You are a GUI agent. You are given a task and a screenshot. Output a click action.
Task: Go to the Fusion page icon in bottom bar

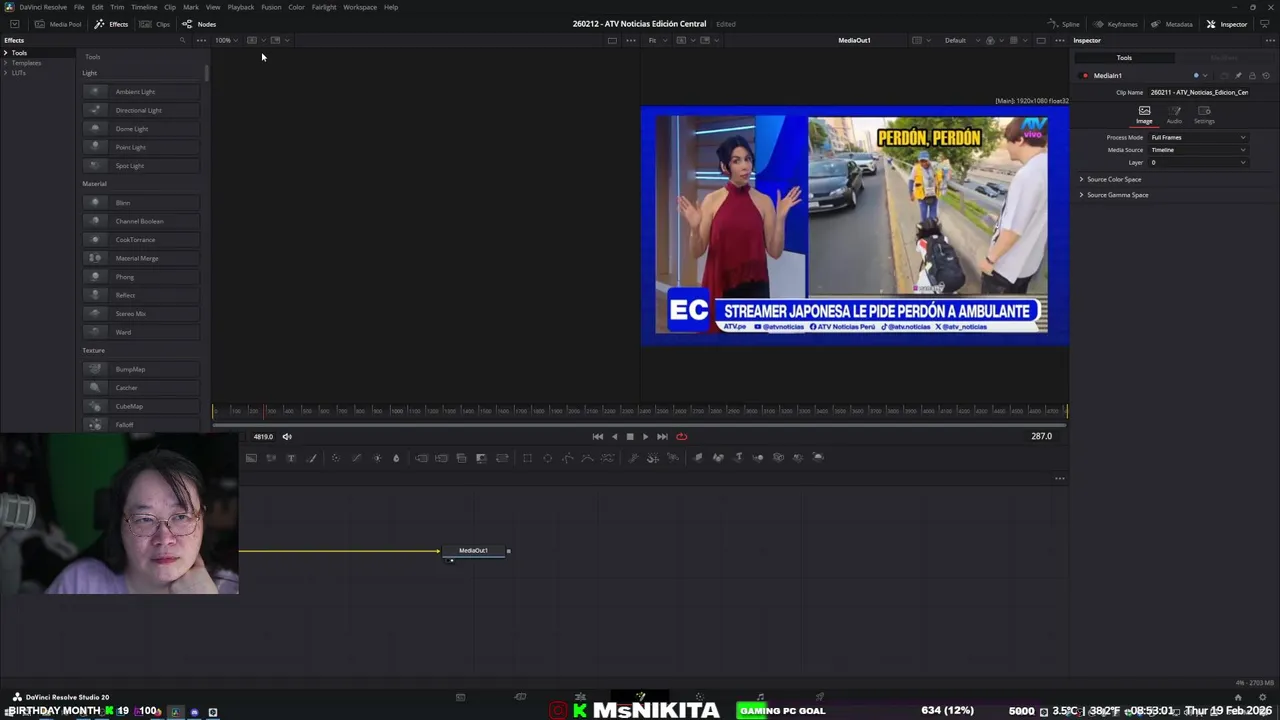640,697
